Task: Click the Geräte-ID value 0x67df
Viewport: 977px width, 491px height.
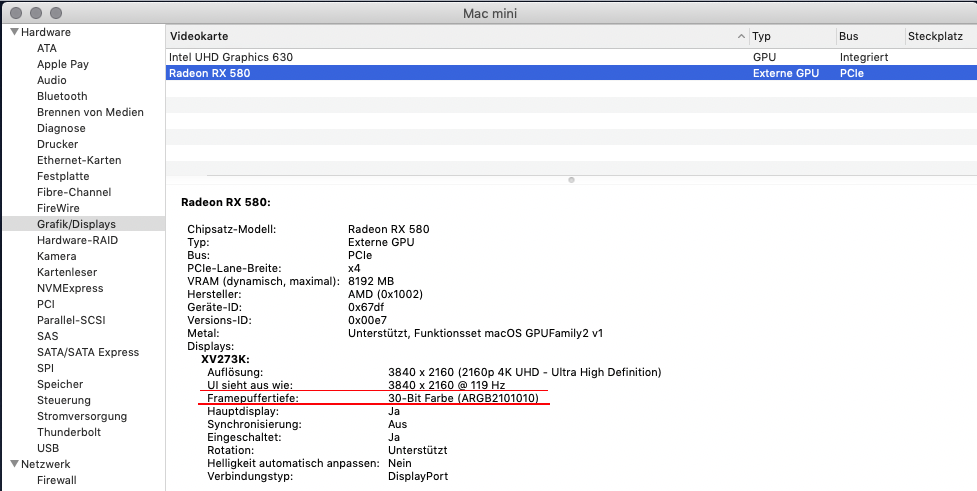Action: [x=368, y=307]
